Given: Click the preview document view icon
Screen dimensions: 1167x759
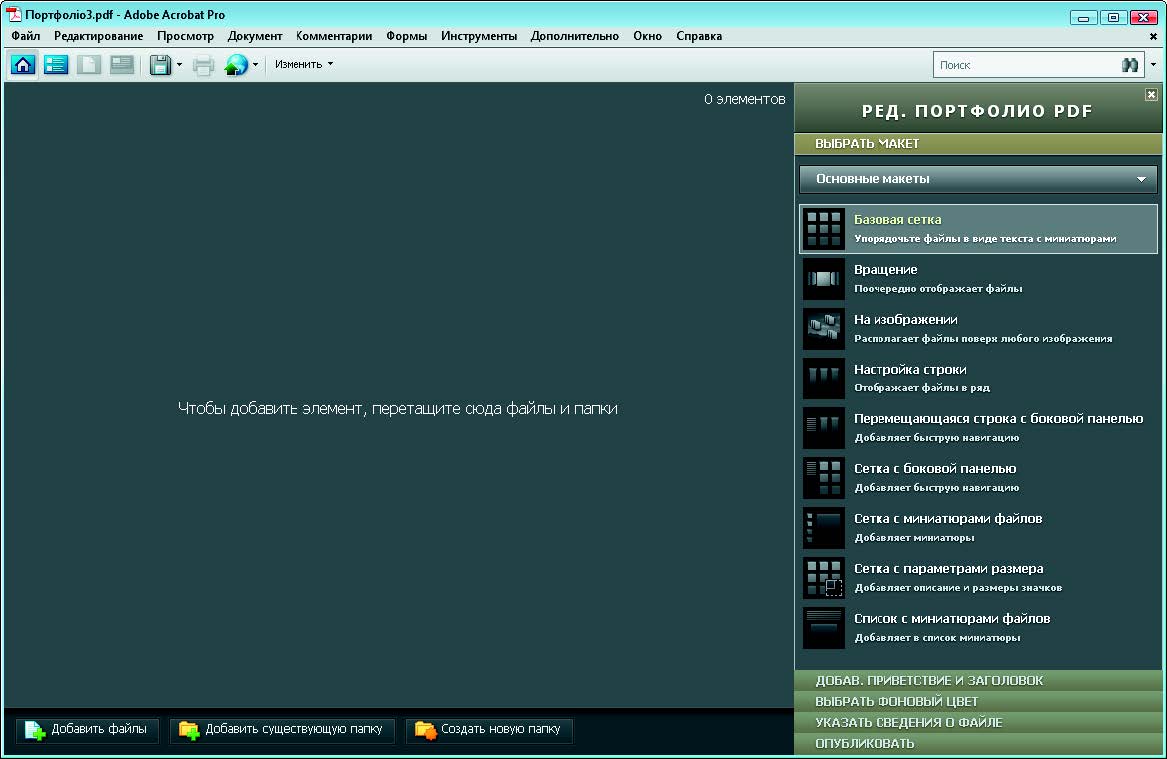Looking at the screenshot, I should tap(89, 65).
